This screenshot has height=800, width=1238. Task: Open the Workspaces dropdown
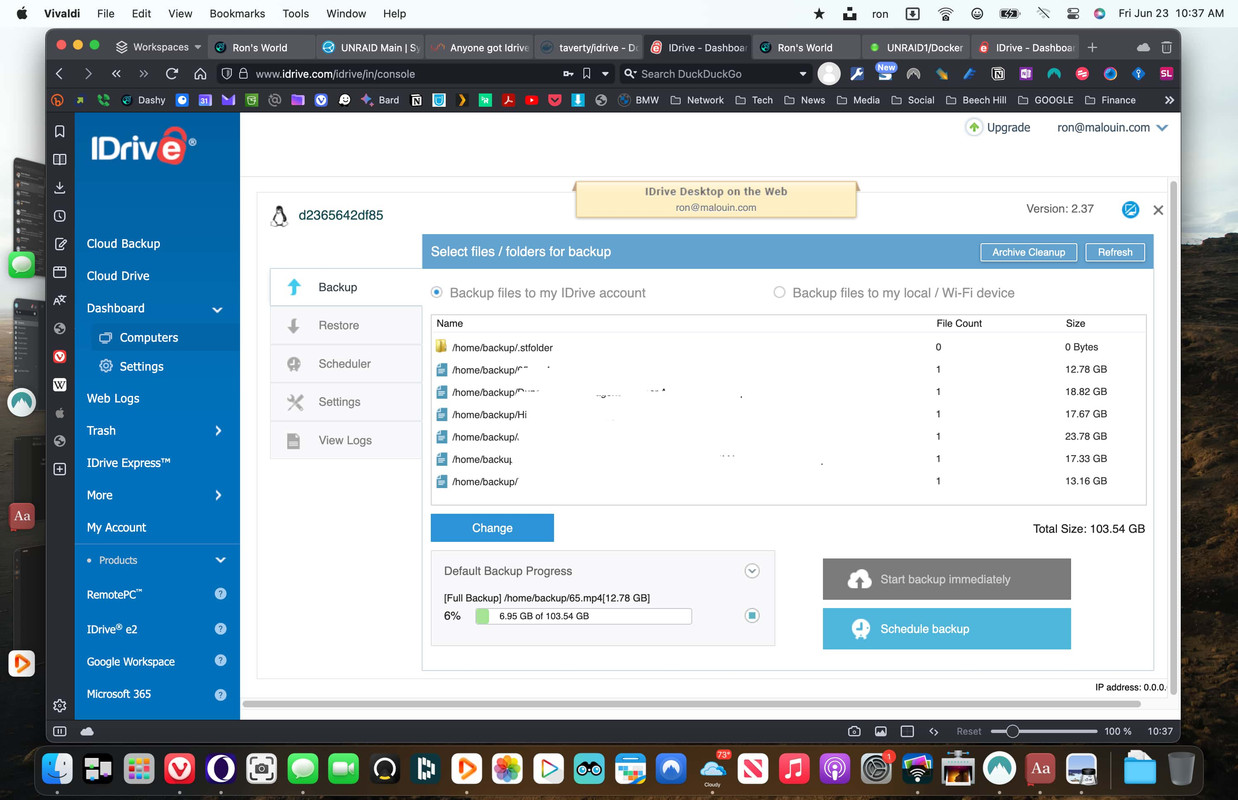pyautogui.click(x=159, y=47)
